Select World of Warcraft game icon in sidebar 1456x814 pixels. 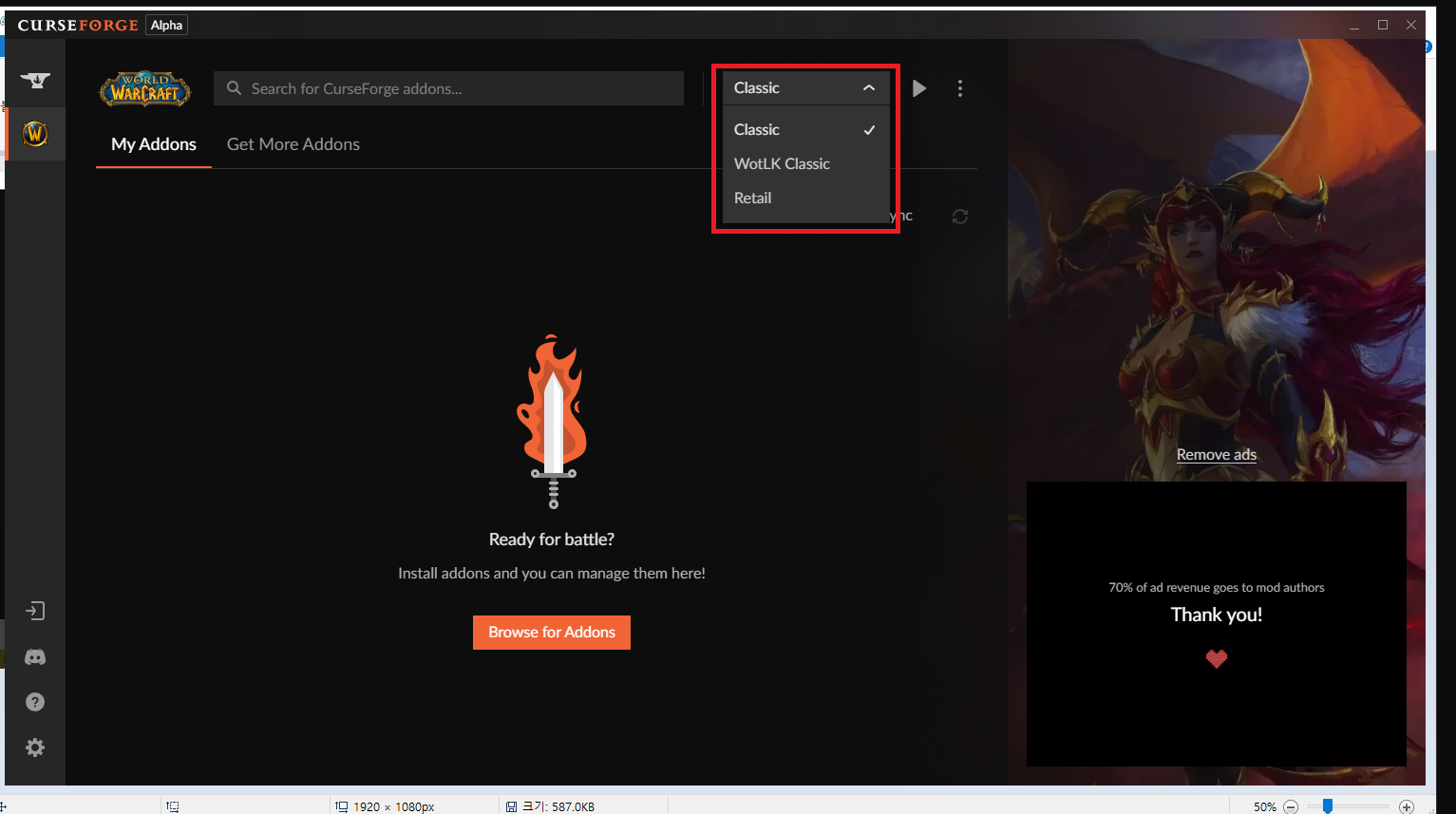point(35,134)
